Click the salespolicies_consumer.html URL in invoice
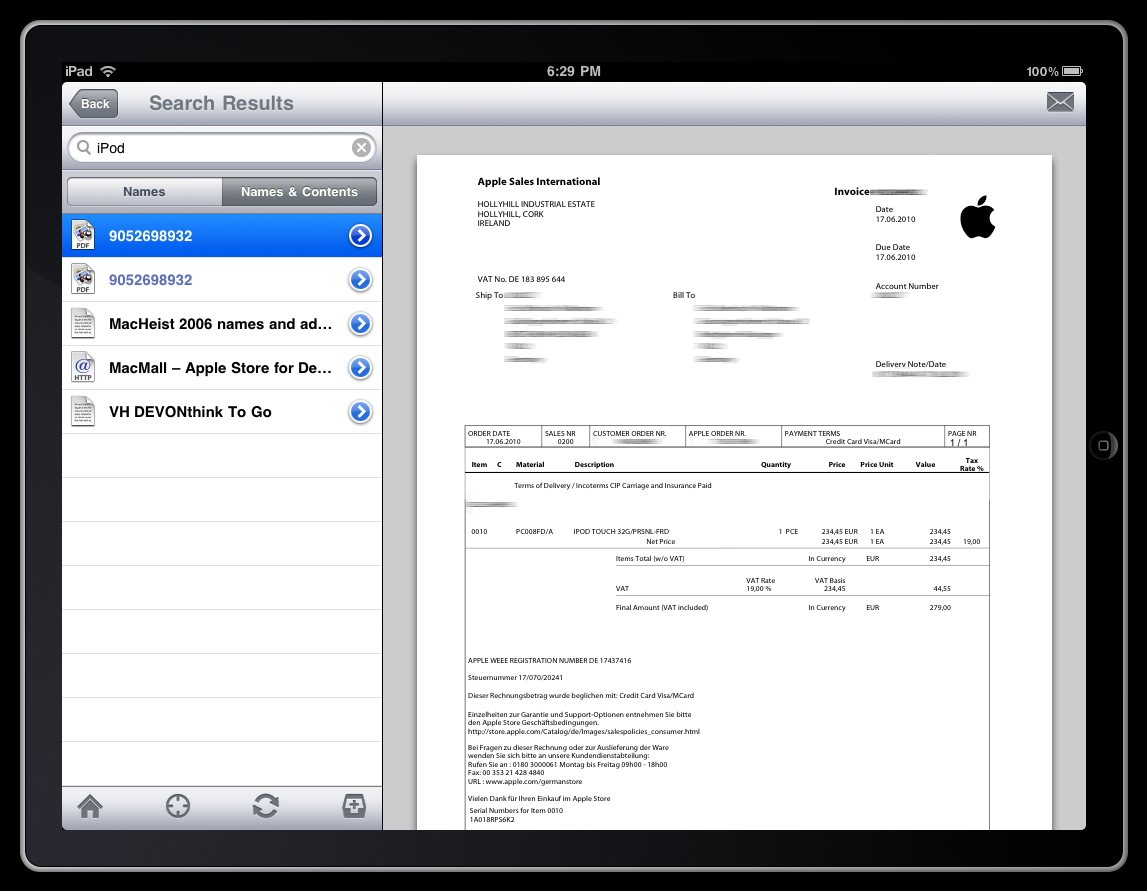Image resolution: width=1147 pixels, height=891 pixels. [583, 732]
